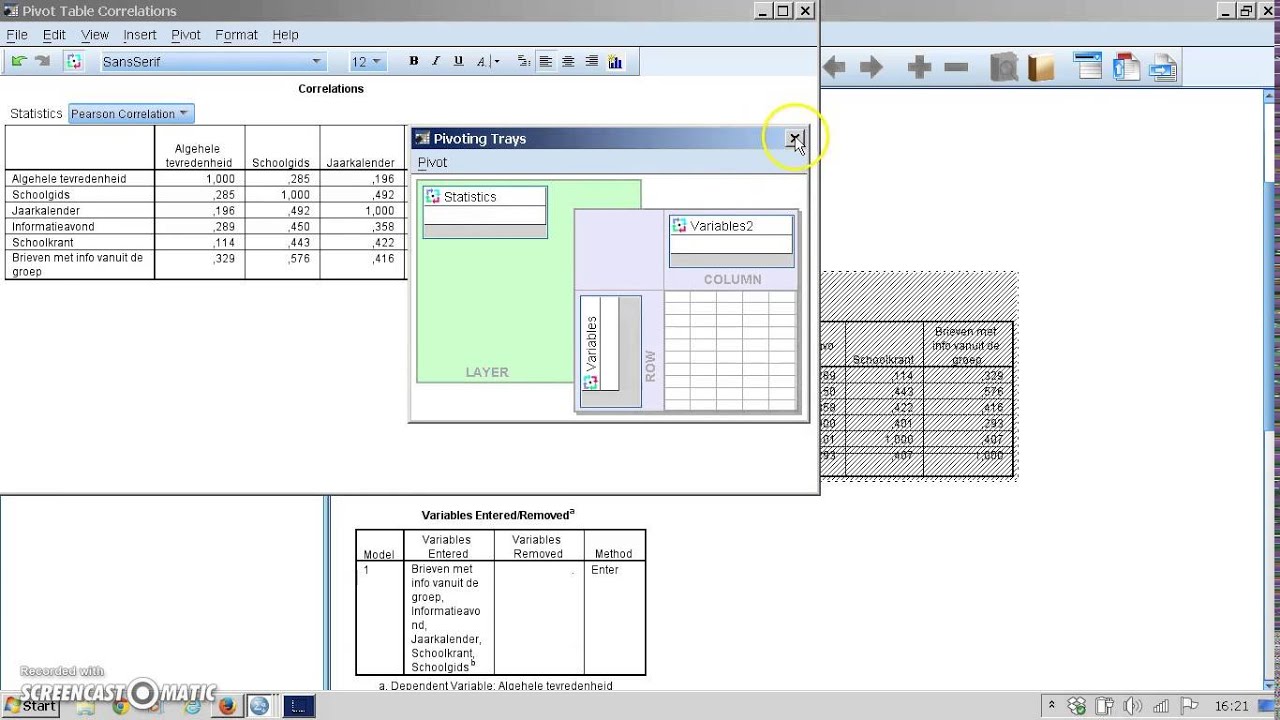
Task: Open the Pearson Correlation layer dropdown
Action: 131,114
